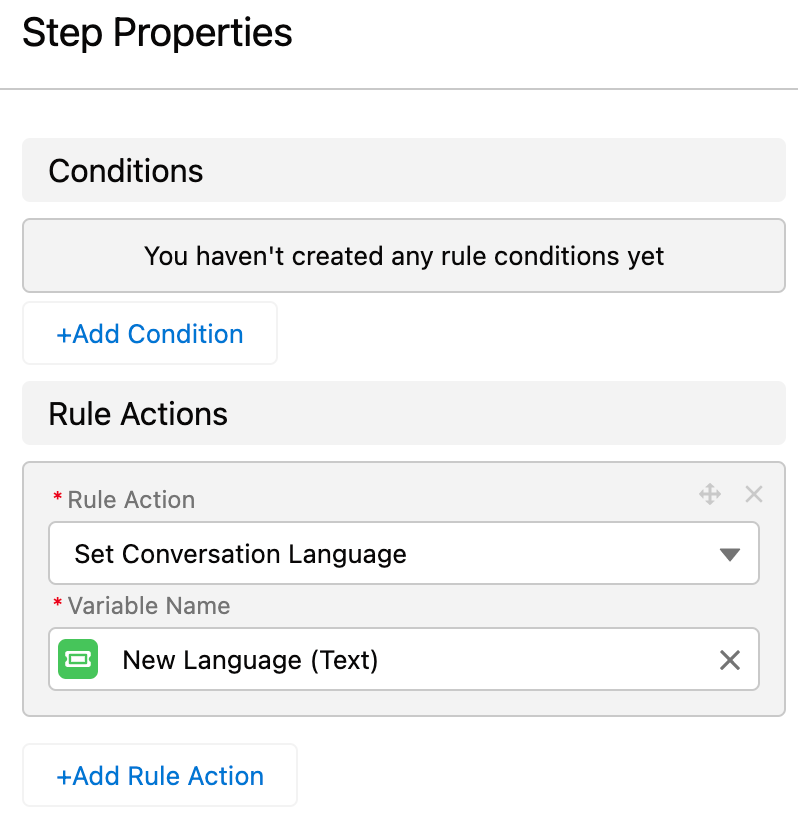Click the Conditions section header

pos(404,170)
